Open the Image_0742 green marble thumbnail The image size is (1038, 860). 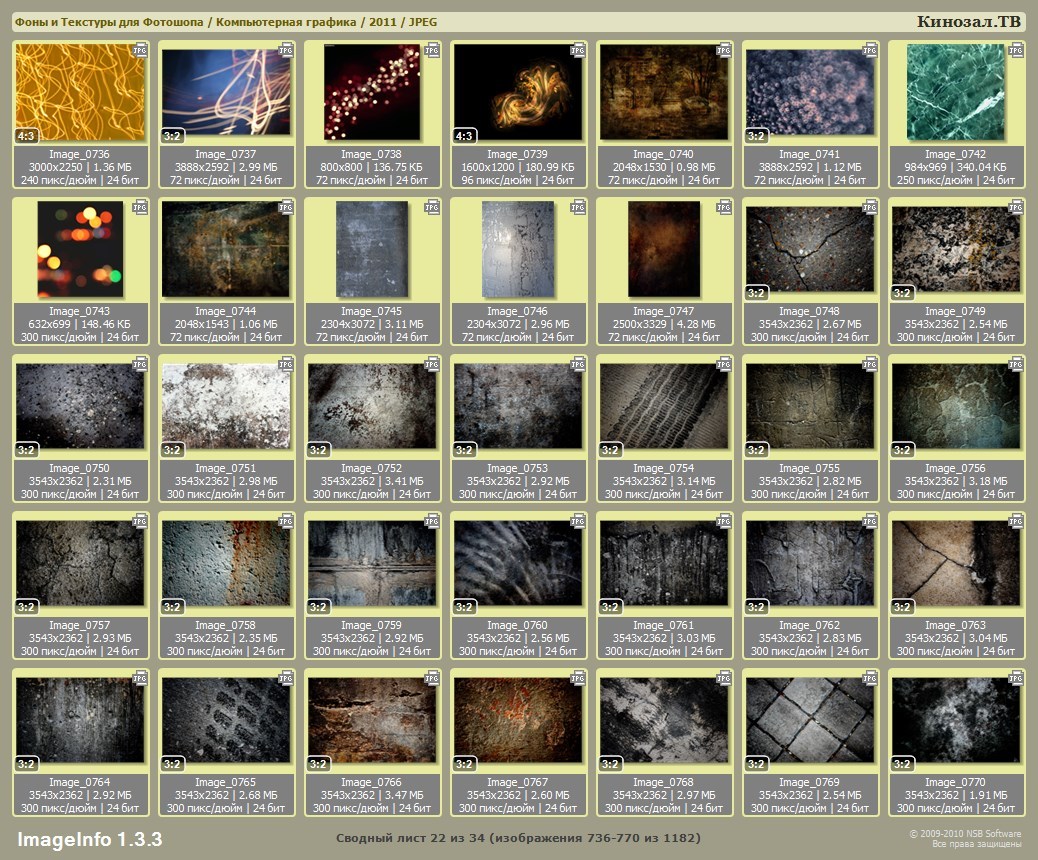pos(956,92)
